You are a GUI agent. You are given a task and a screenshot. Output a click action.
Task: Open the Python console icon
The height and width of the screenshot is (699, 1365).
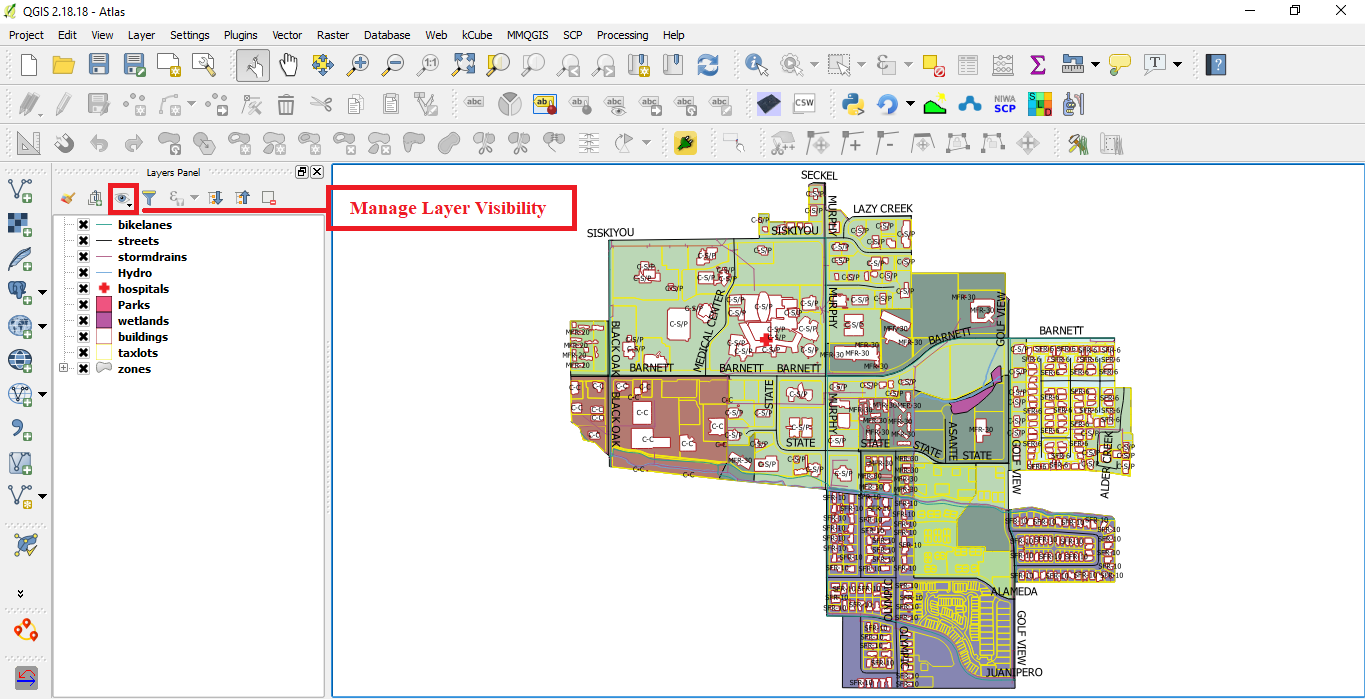[x=852, y=103]
